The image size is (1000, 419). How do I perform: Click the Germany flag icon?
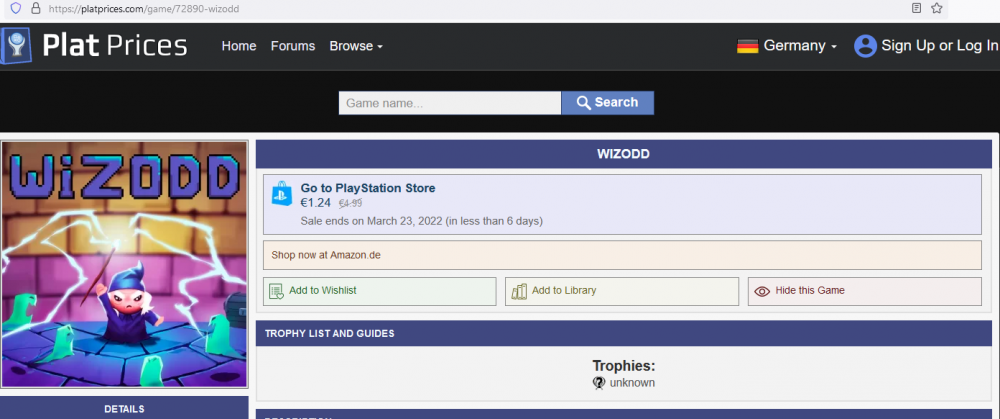point(747,46)
